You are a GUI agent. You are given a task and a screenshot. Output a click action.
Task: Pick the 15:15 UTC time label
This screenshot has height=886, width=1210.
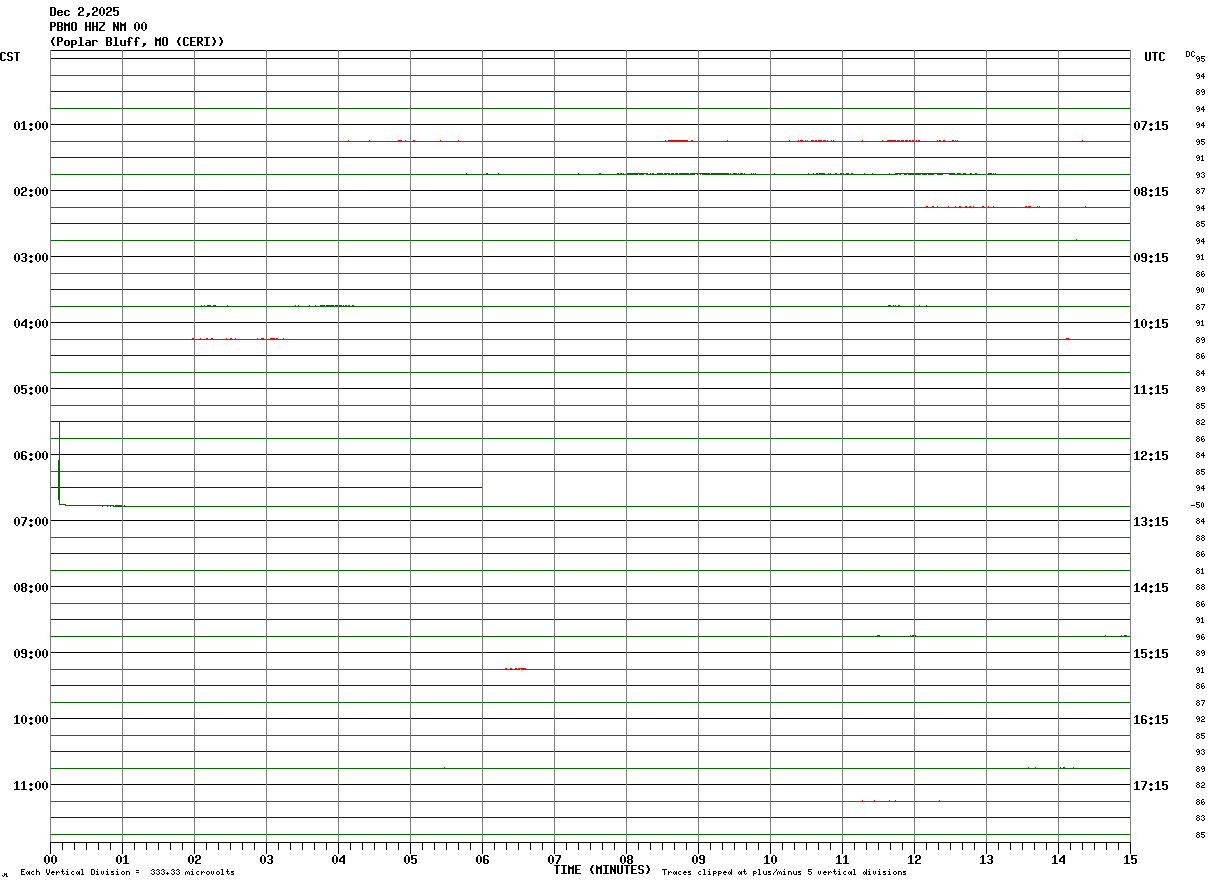[1150, 653]
